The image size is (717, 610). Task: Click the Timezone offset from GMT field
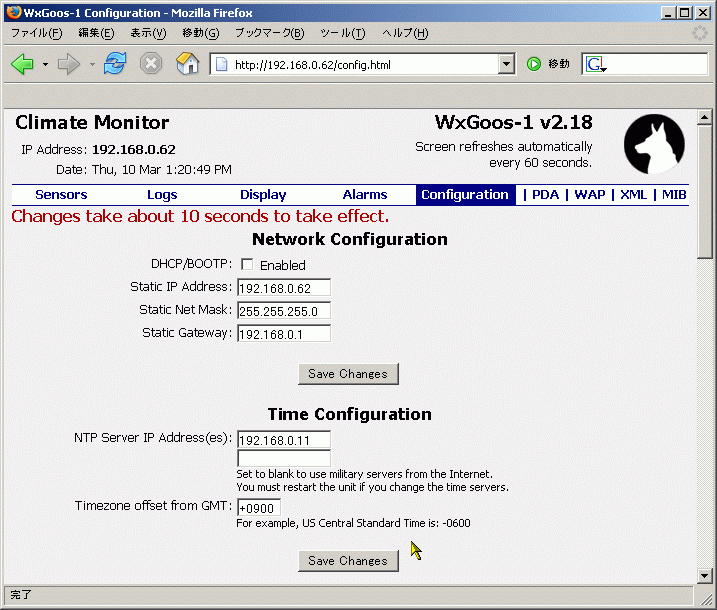click(x=259, y=508)
